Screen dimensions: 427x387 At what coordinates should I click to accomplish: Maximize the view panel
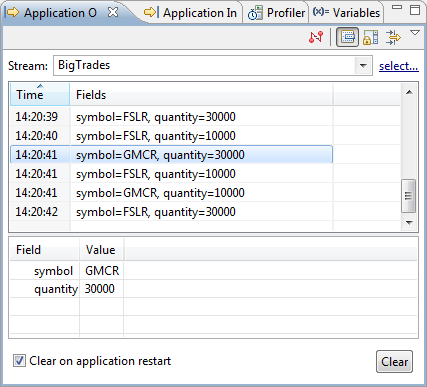tap(415, 10)
